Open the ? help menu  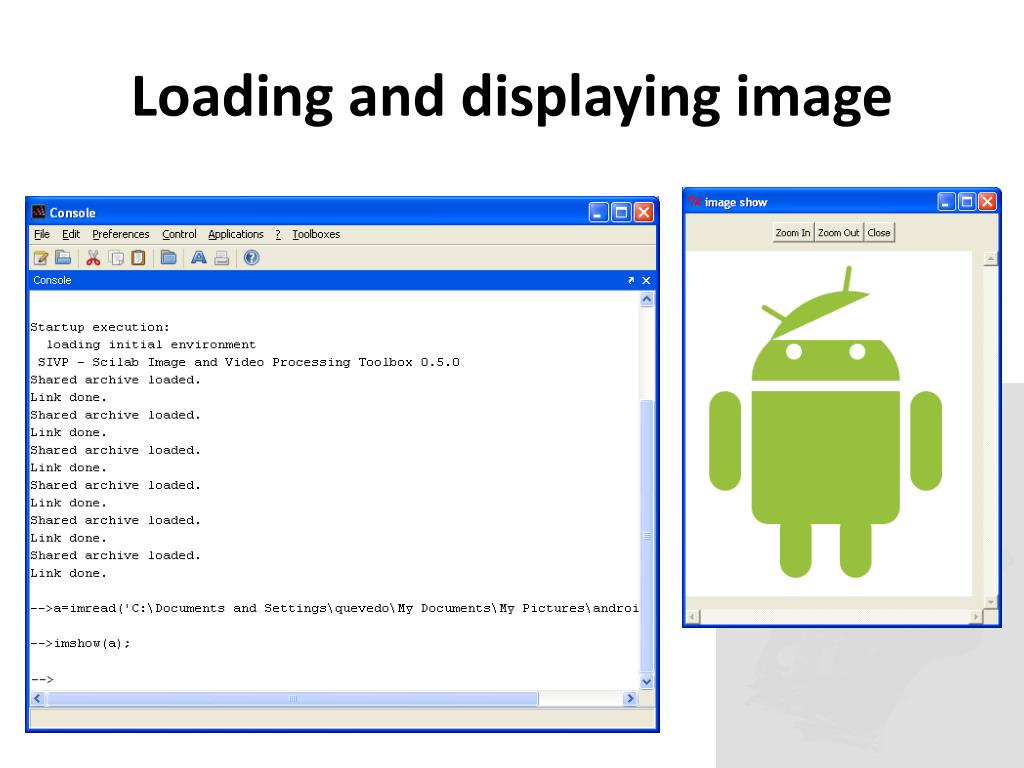tap(278, 234)
